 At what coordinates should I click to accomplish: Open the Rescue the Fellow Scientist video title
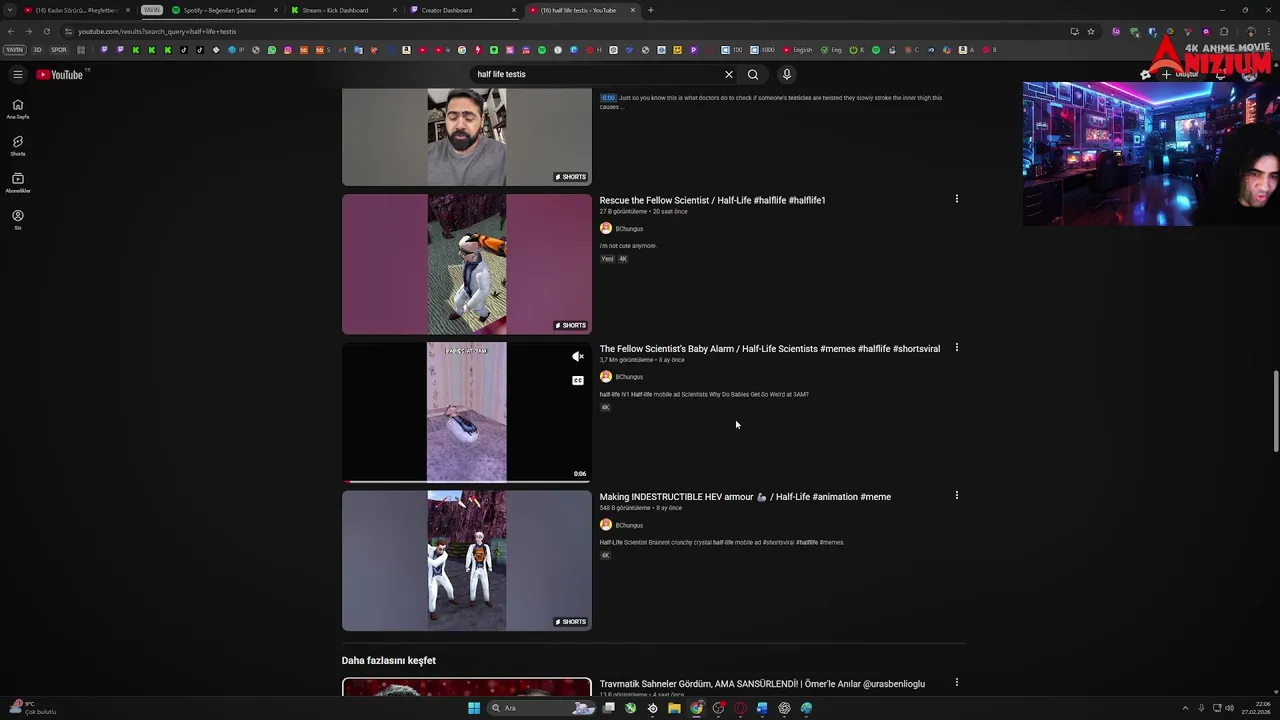[712, 200]
